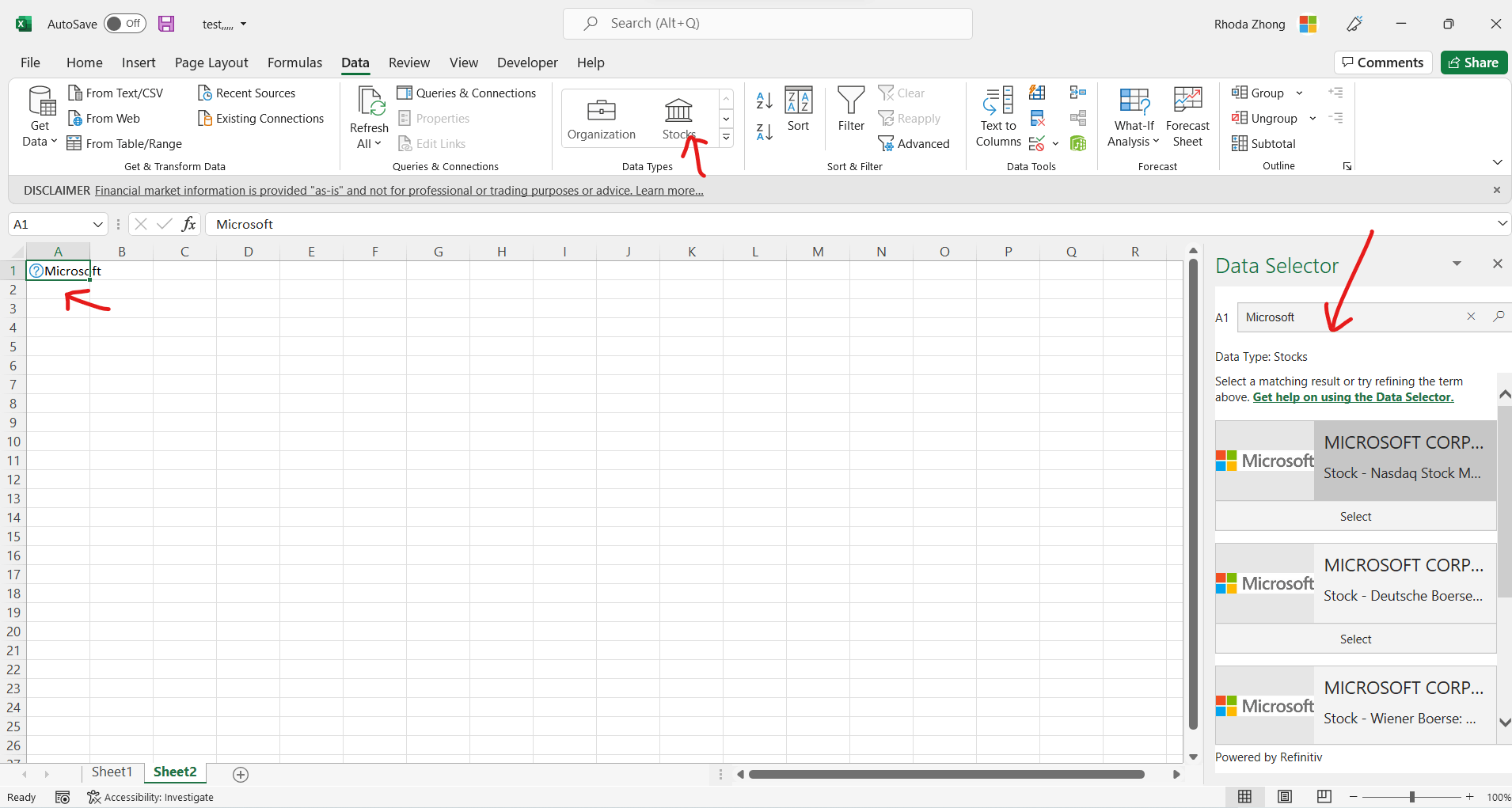Image resolution: width=1512 pixels, height=808 pixels.
Task: Apply Filter to the selection
Action: 851,109
